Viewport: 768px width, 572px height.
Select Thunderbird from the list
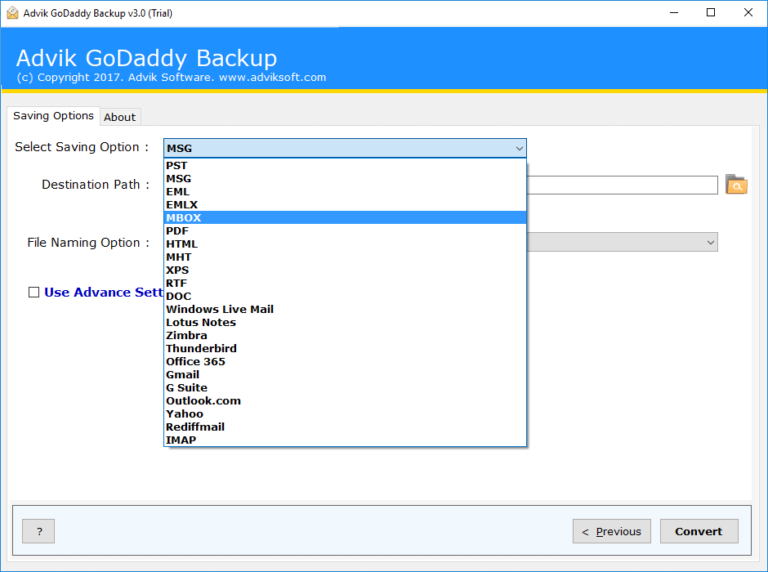tap(345, 348)
